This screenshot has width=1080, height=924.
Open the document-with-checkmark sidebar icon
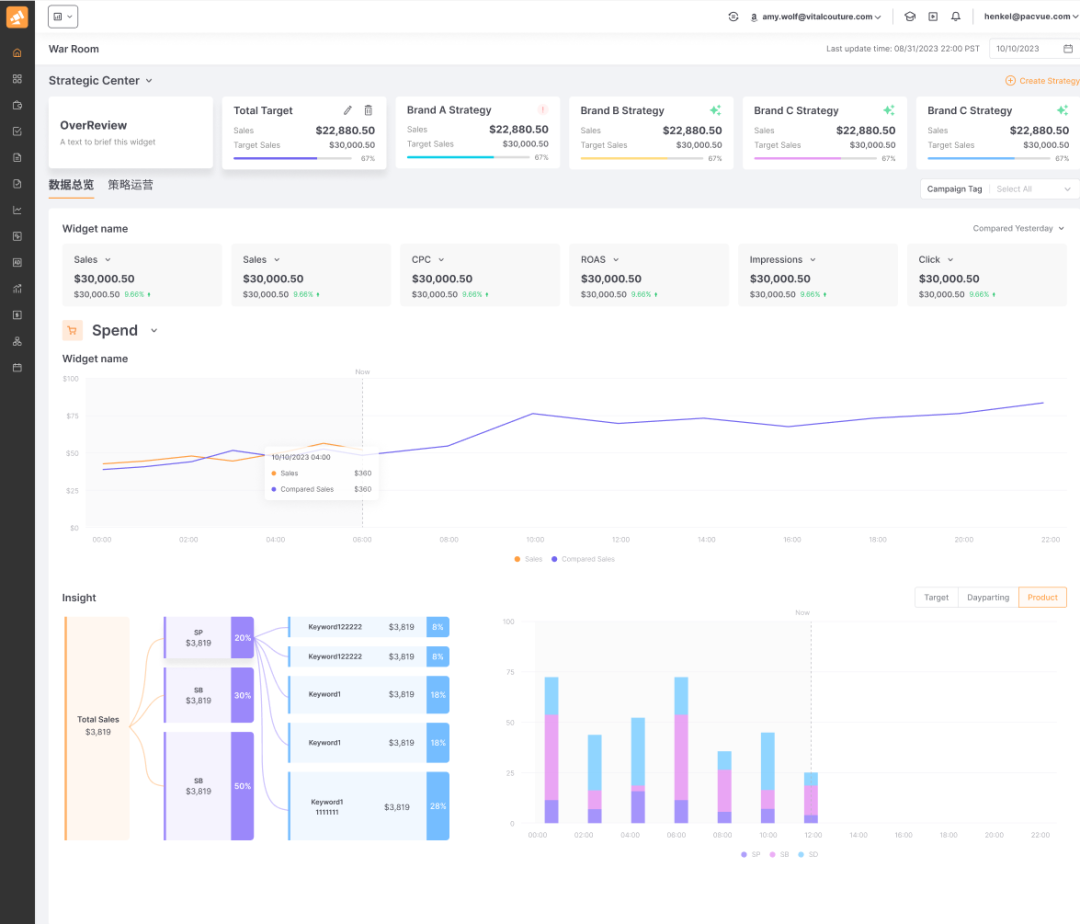[x=17, y=184]
